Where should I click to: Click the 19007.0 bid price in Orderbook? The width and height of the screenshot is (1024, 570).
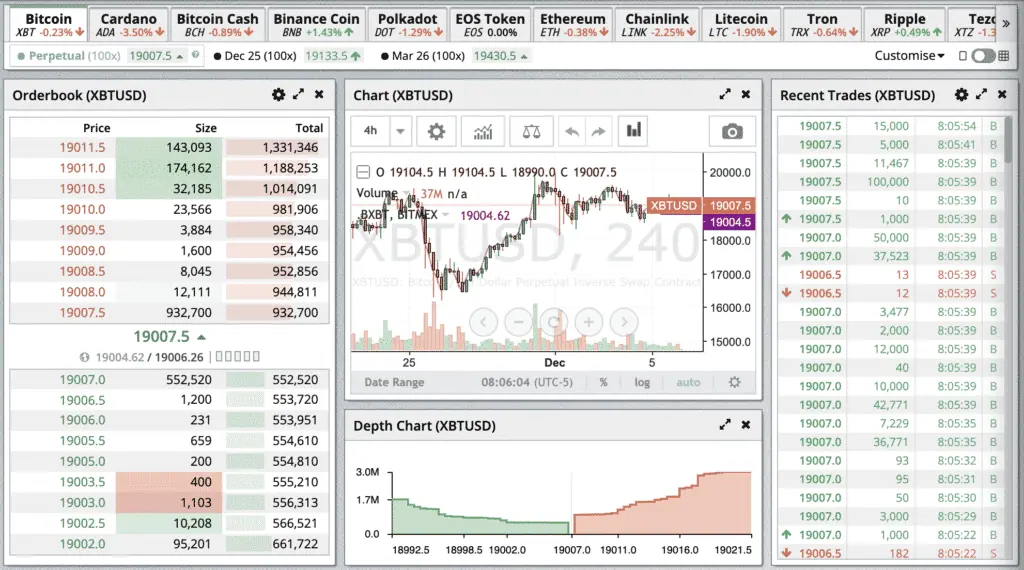pyautogui.click(x=82, y=379)
